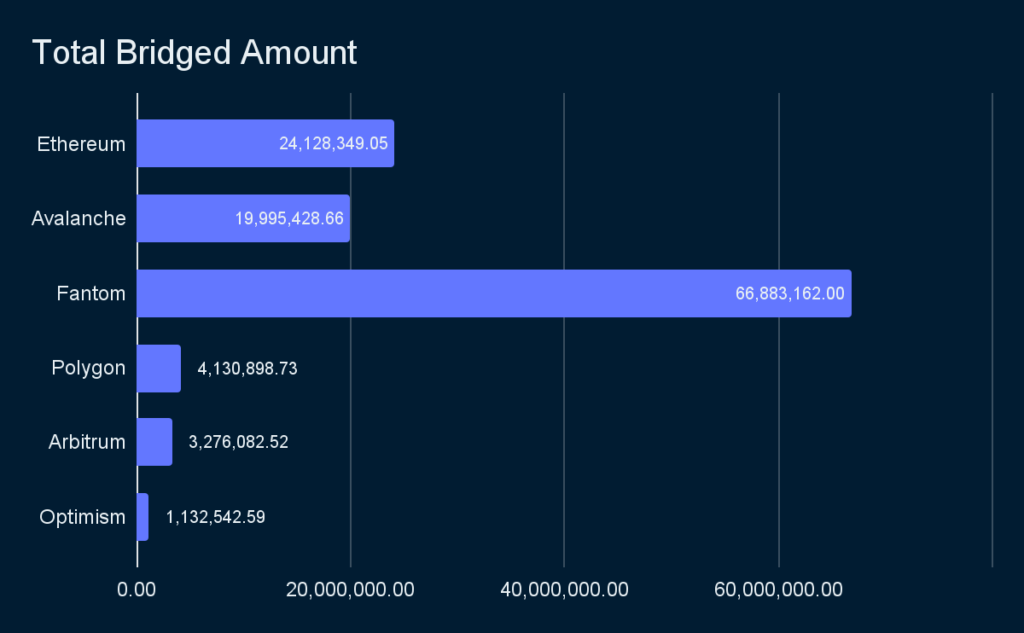Select the small Optimism bar

[142, 517]
